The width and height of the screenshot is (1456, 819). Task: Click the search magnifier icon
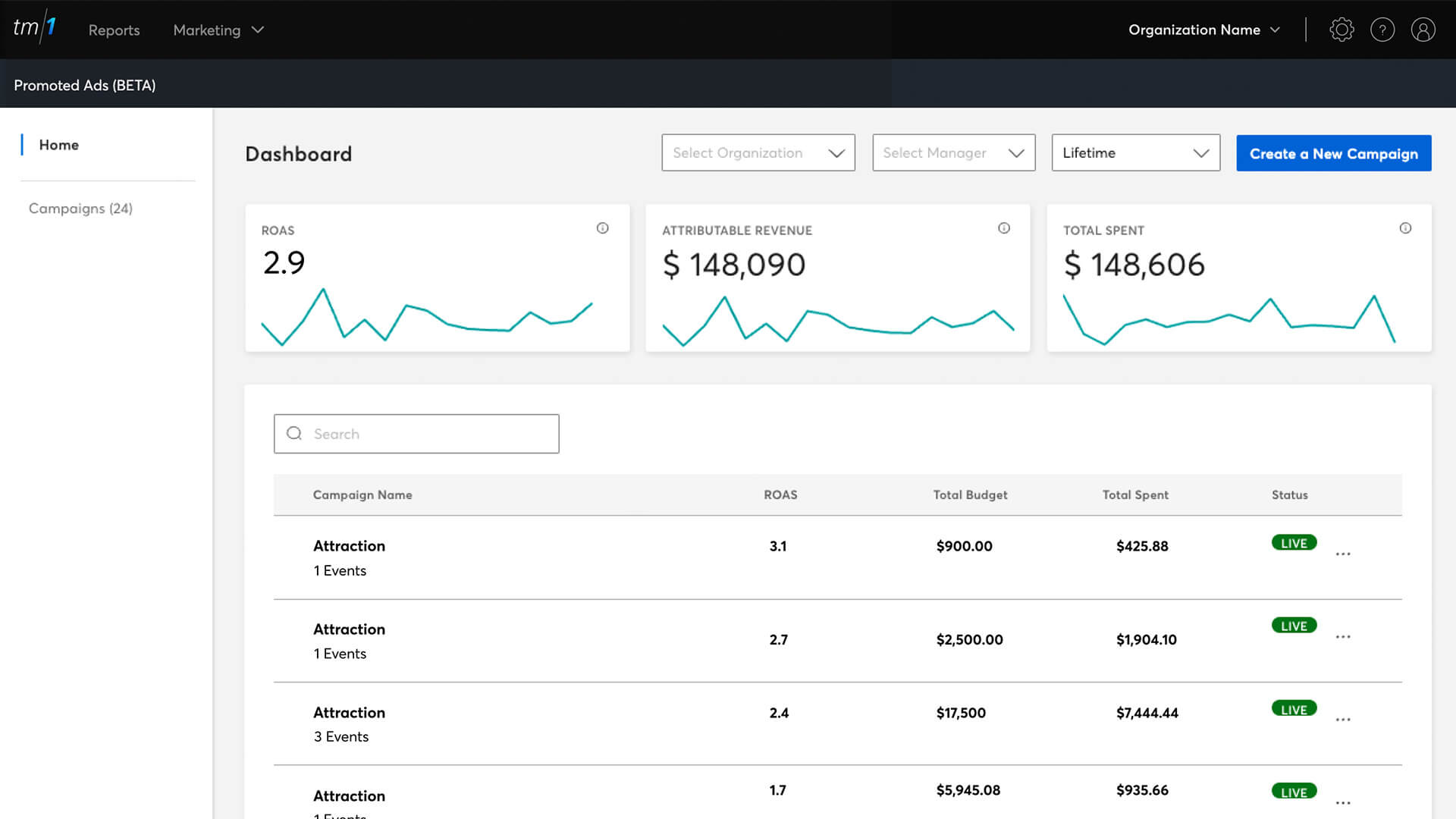click(x=294, y=433)
